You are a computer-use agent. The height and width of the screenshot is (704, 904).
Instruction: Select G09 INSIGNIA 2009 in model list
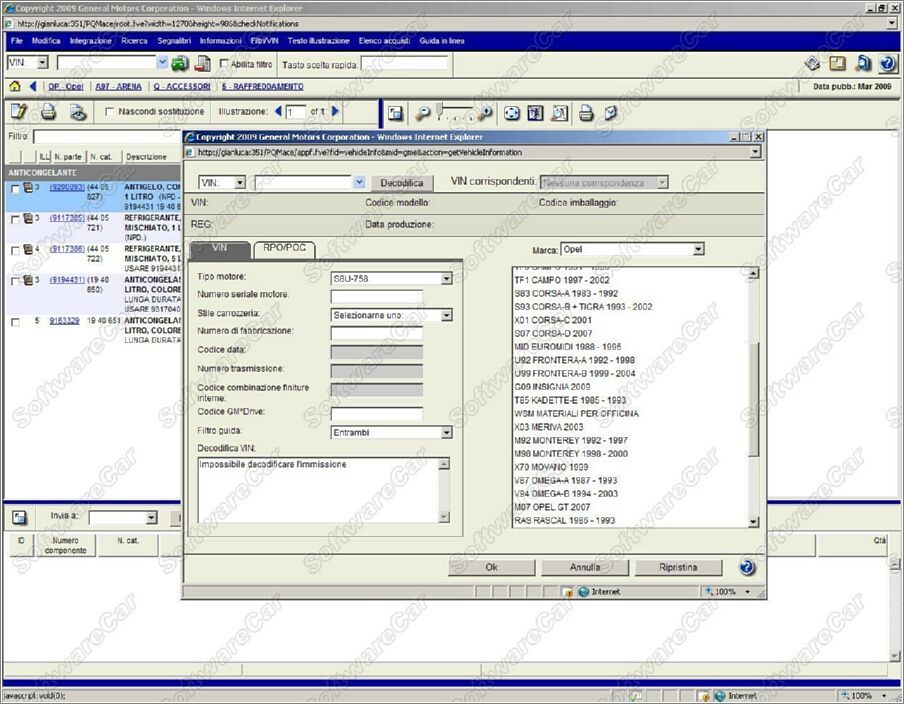pos(552,386)
